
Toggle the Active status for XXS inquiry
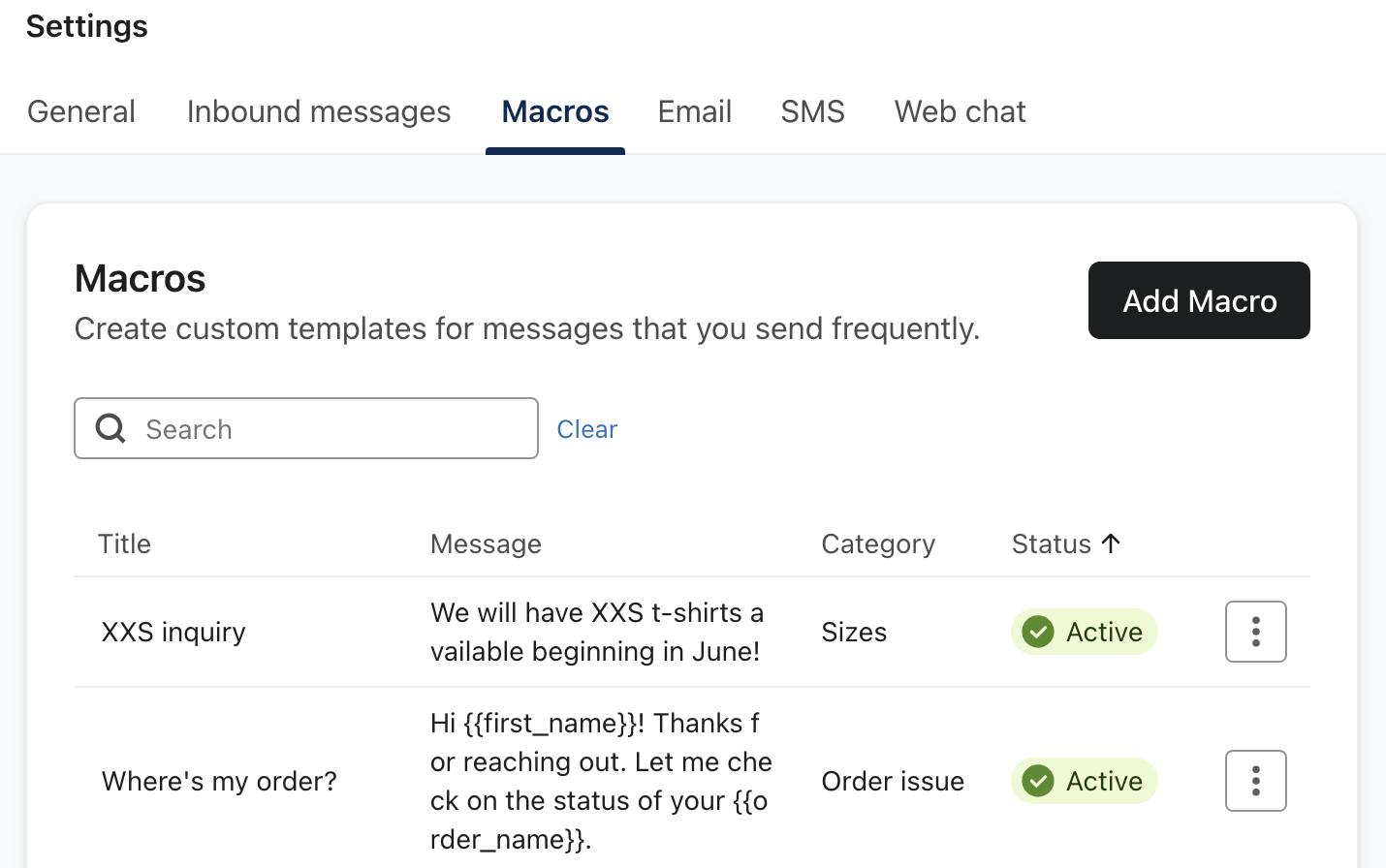pos(1084,632)
